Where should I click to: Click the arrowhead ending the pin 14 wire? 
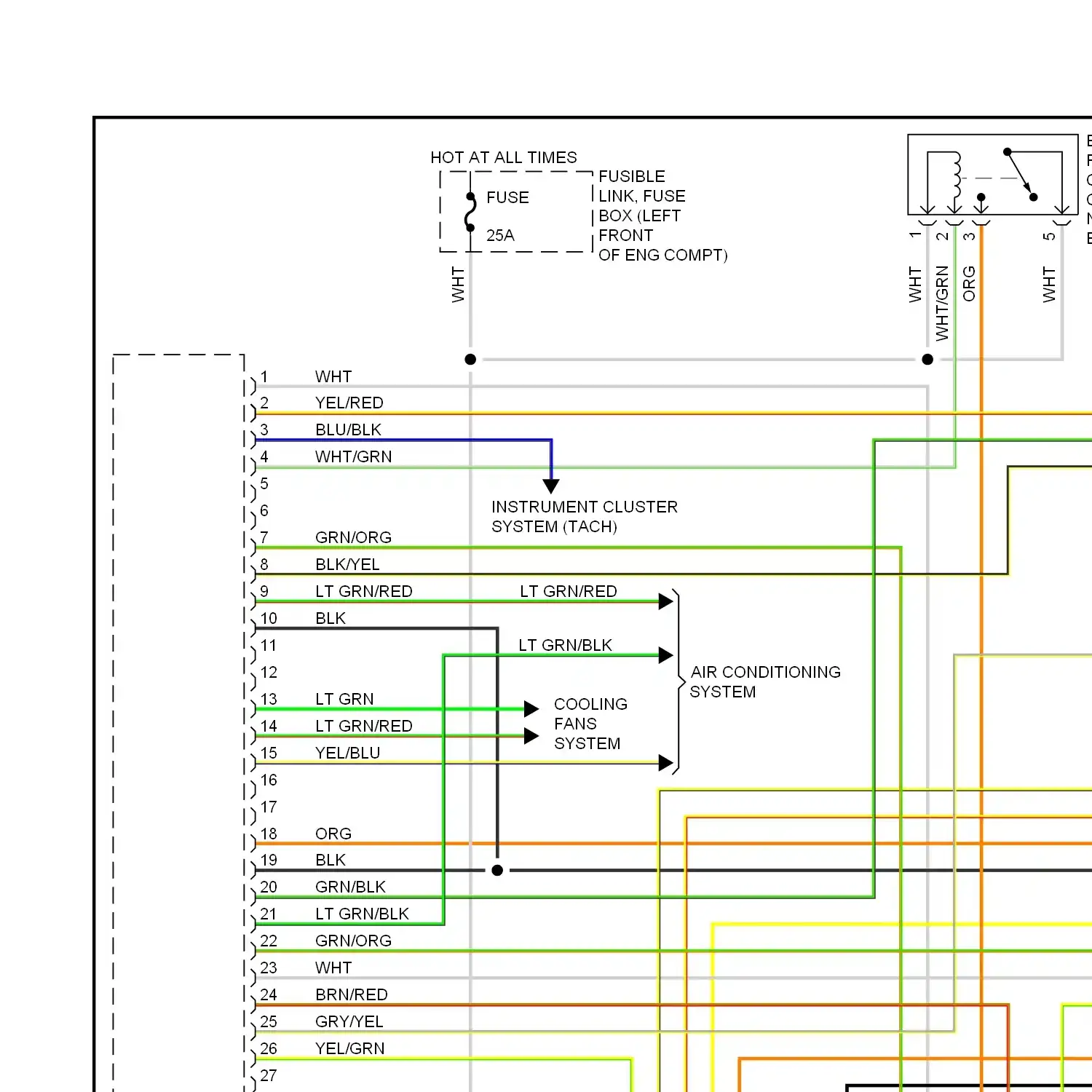(x=531, y=736)
